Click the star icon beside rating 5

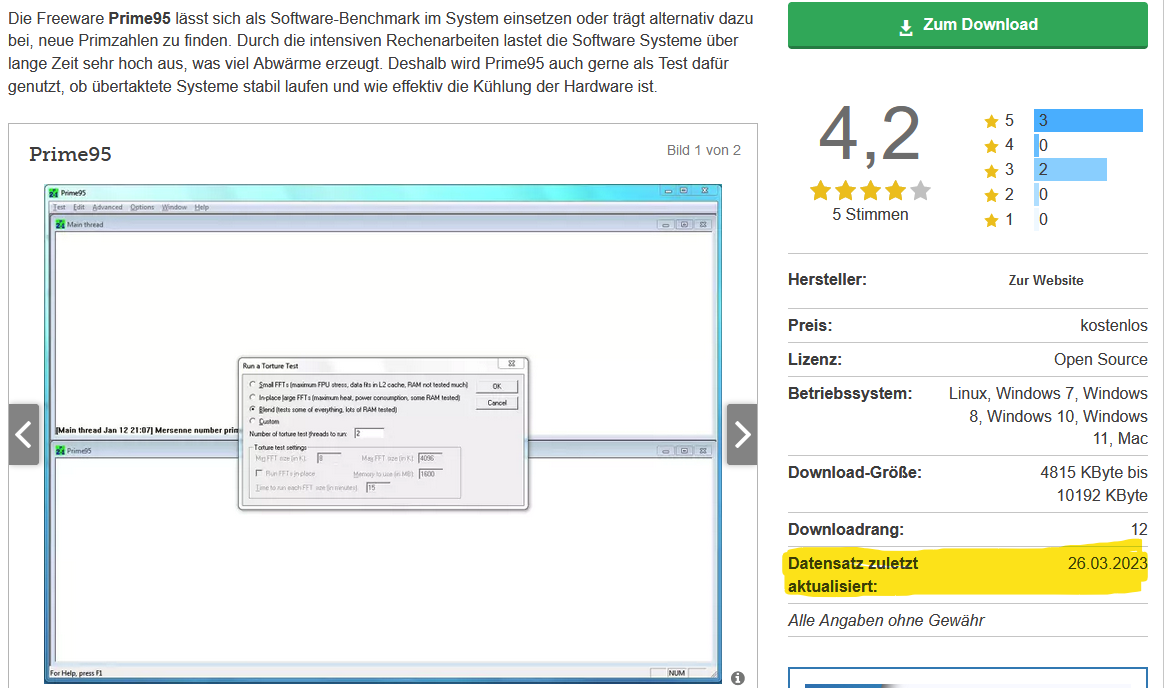(x=991, y=121)
